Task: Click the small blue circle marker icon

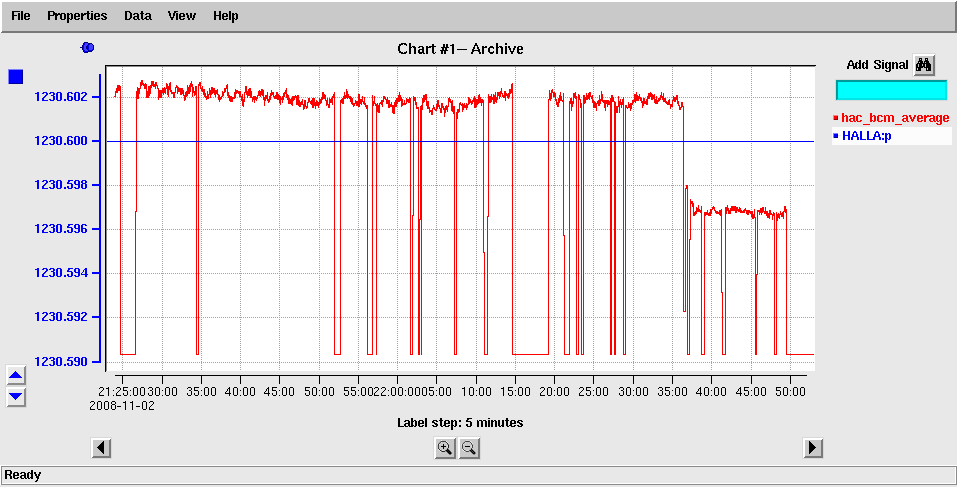Action: coord(87,47)
